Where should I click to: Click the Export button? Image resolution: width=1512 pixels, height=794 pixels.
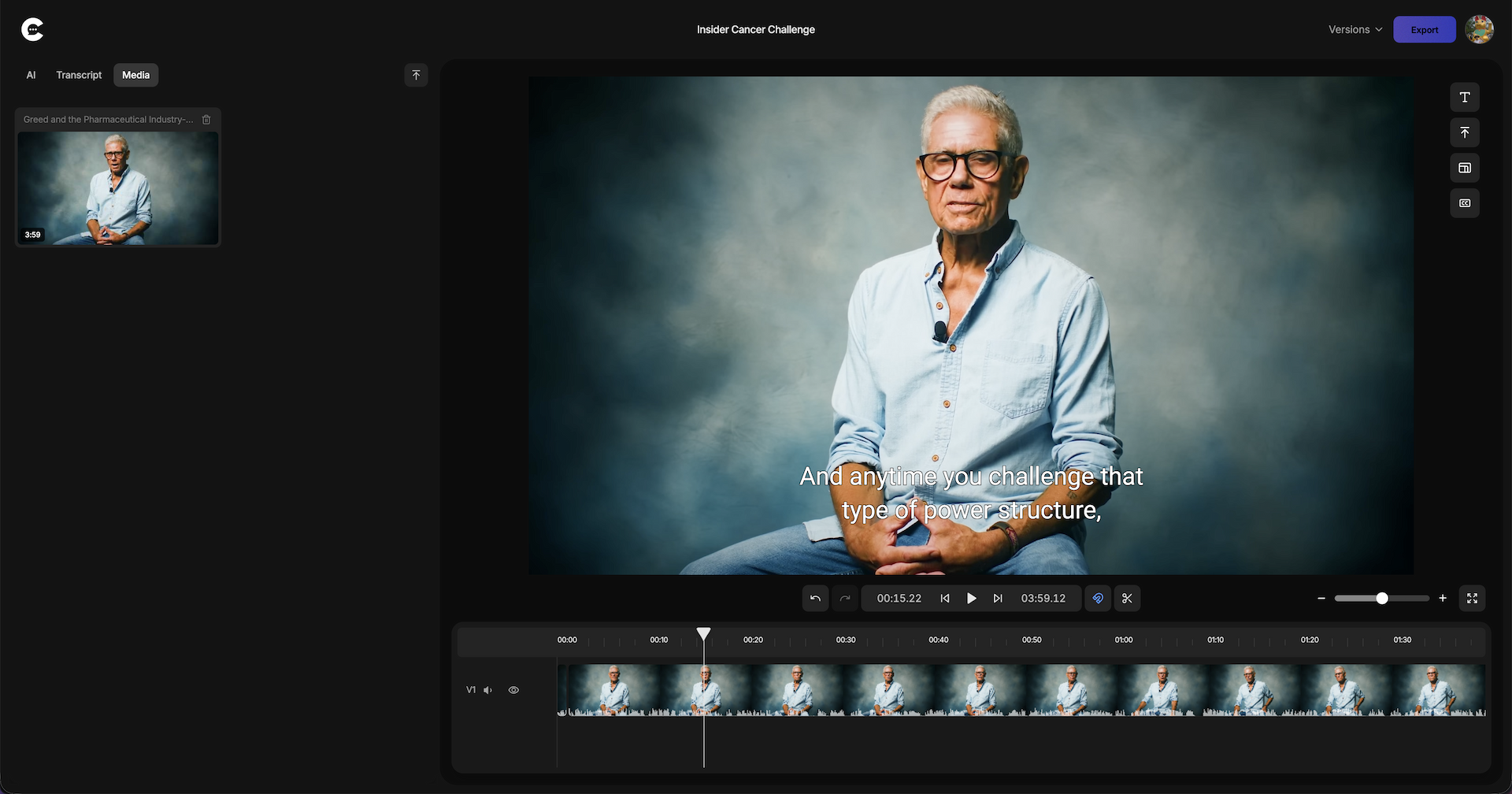coord(1424,30)
